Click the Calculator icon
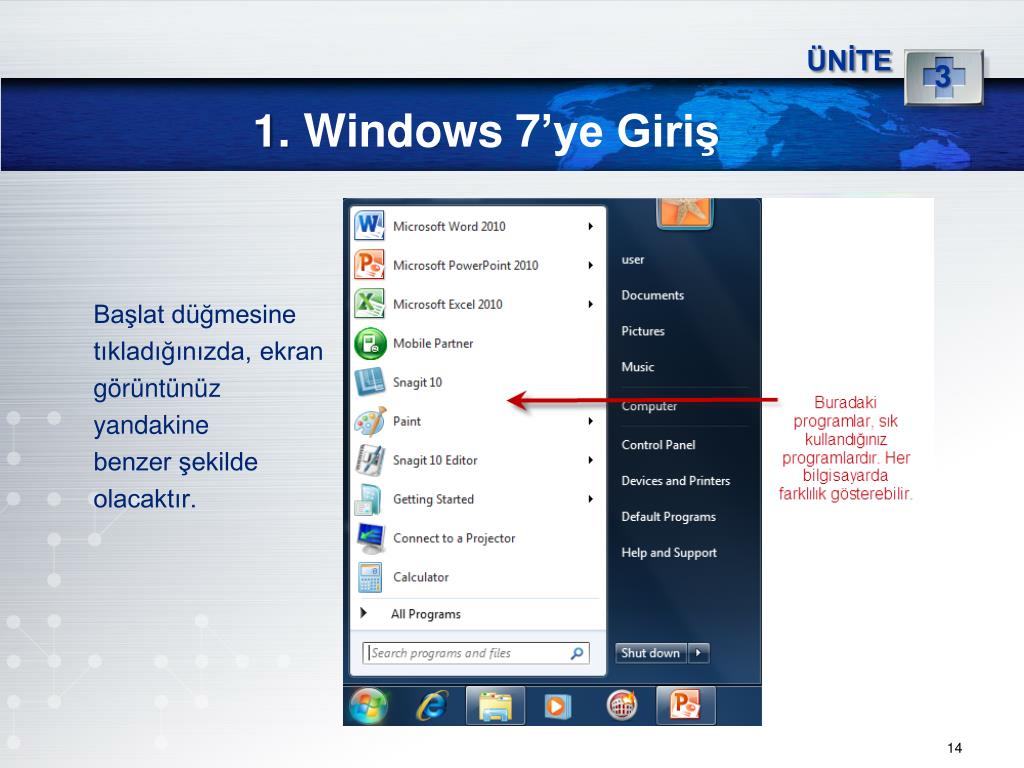This screenshot has width=1024, height=768. 370,577
